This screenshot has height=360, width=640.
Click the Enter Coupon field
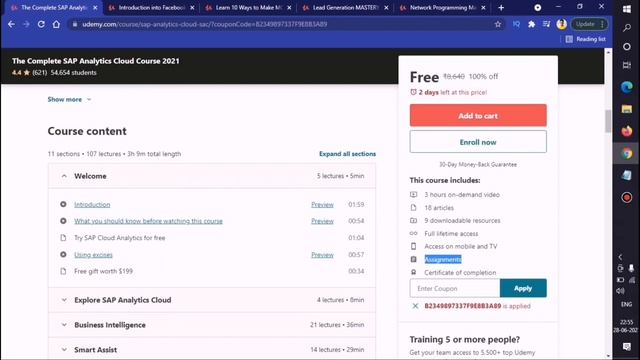455,288
